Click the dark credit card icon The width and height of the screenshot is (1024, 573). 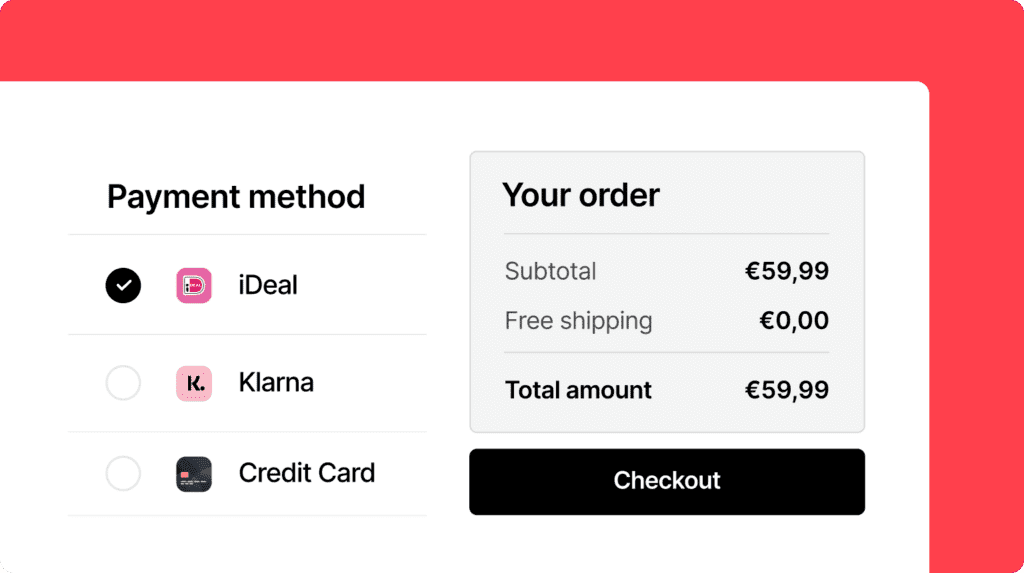pyautogui.click(x=194, y=474)
